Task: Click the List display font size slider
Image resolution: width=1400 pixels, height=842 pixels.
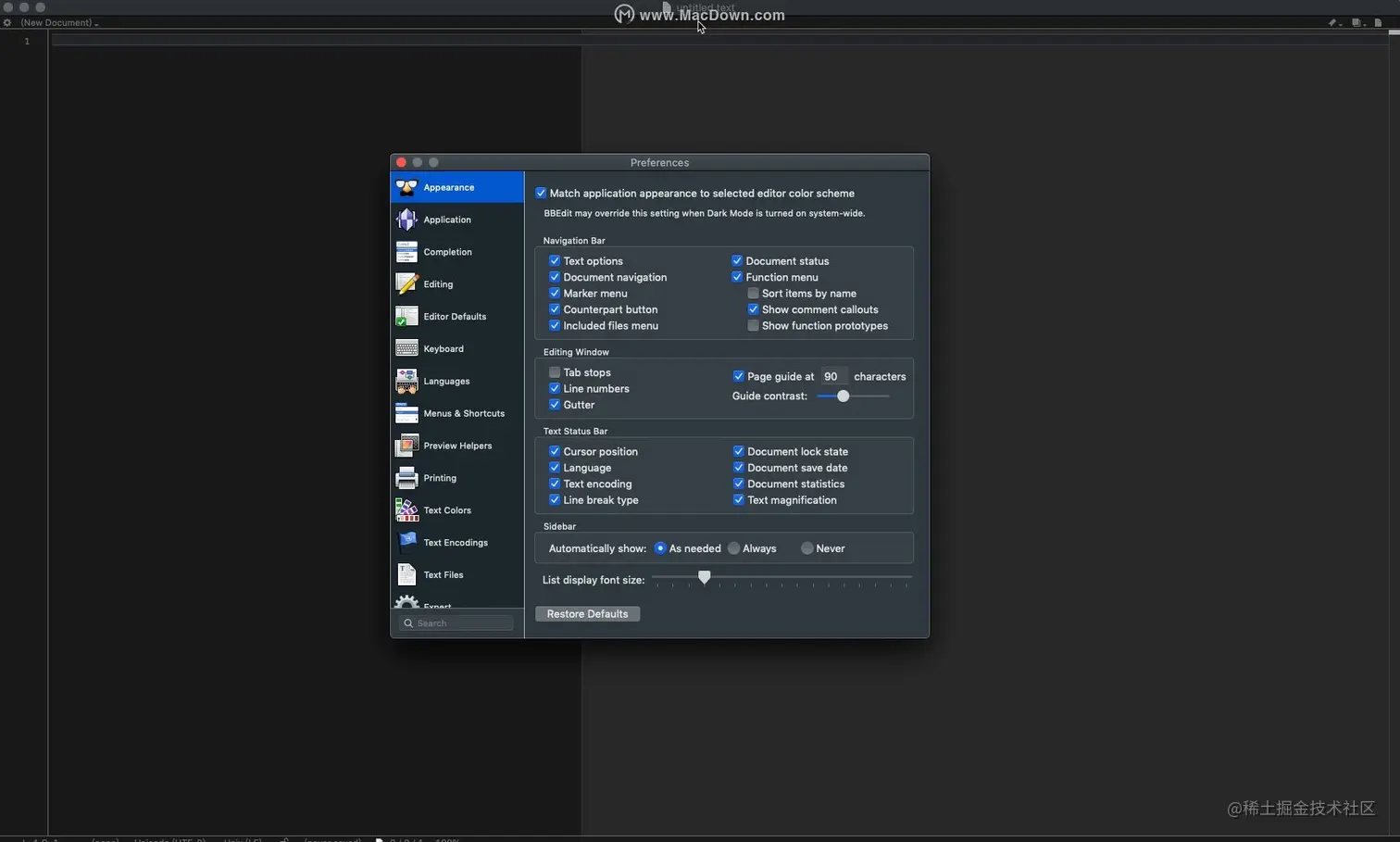Action: [x=781, y=578]
